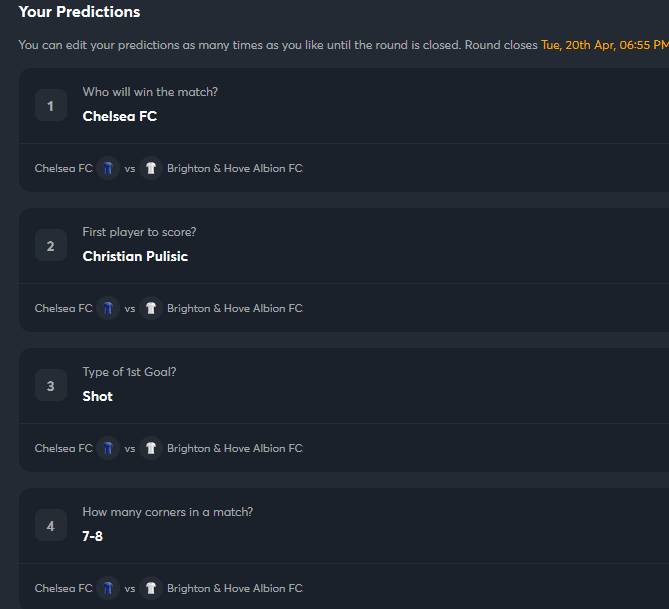Click the Your Predictions heading
The width and height of the screenshot is (669, 609).
point(79,12)
